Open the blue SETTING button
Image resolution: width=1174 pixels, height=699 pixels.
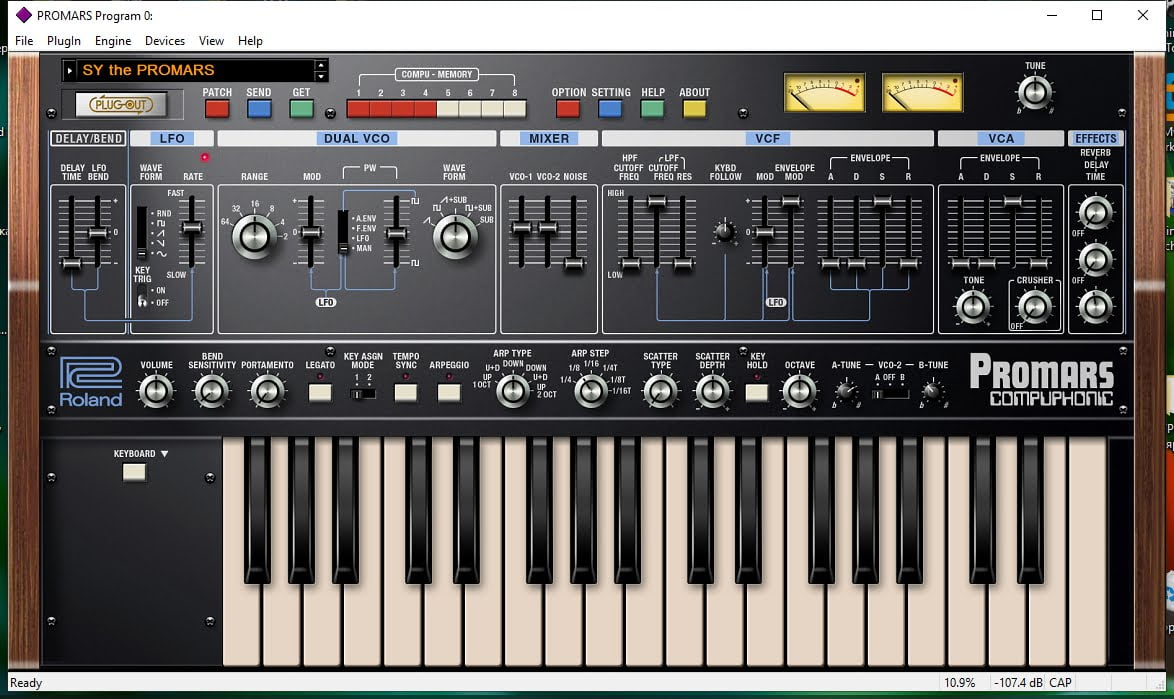(610, 109)
